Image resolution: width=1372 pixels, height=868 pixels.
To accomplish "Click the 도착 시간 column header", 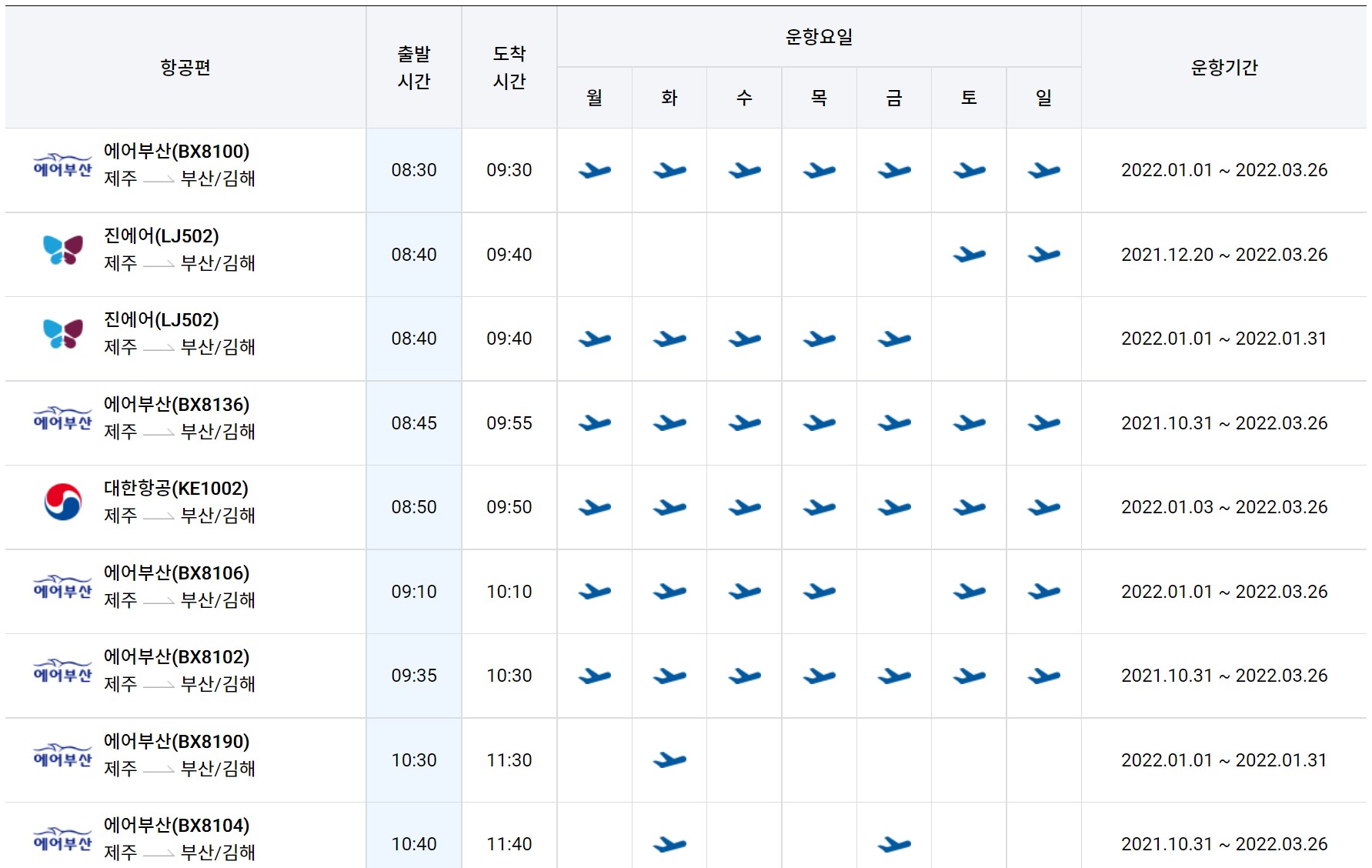I will click(509, 67).
